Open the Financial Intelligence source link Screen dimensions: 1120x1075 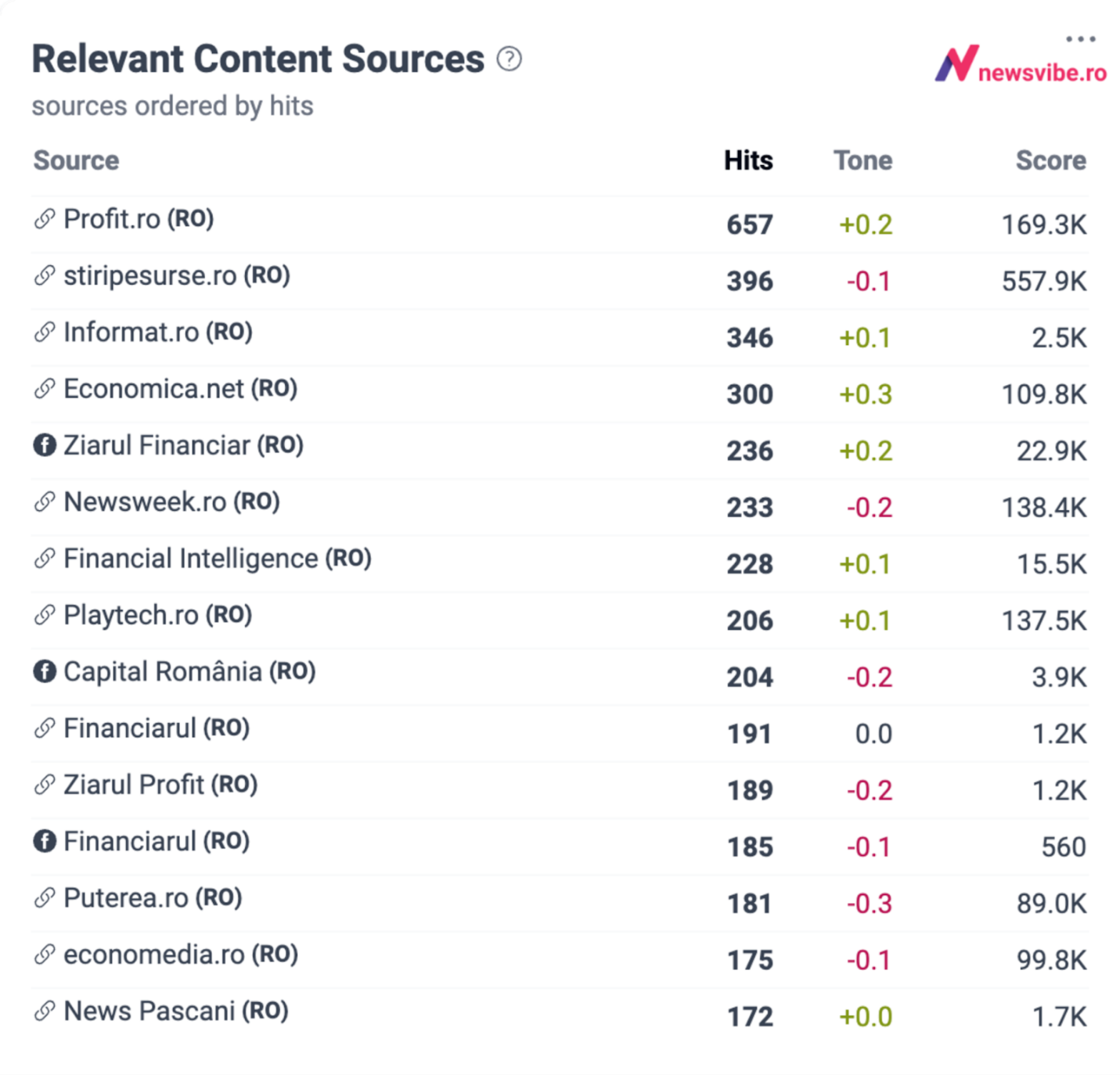click(x=190, y=559)
